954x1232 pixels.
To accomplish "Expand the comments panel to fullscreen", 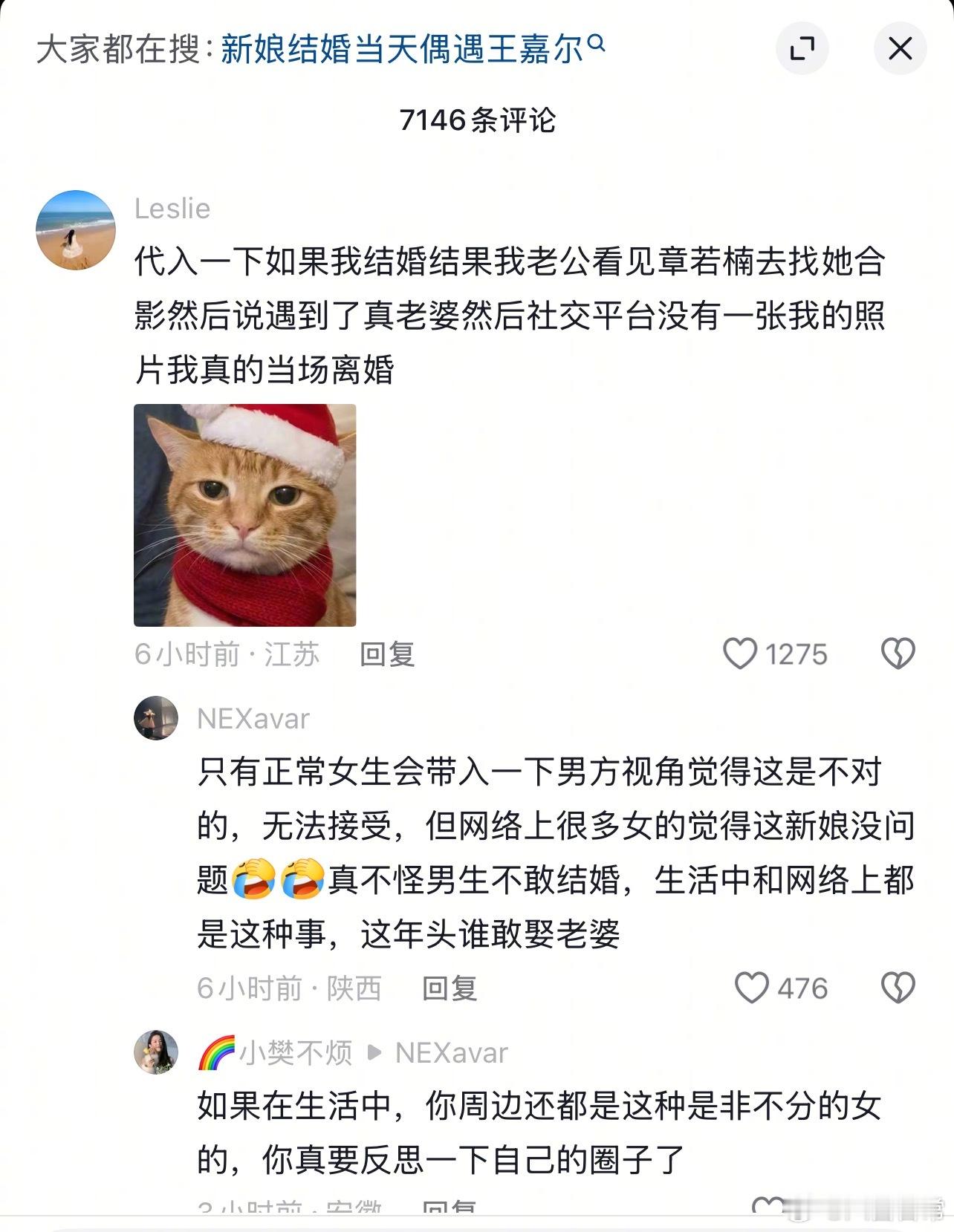I will [802, 49].
